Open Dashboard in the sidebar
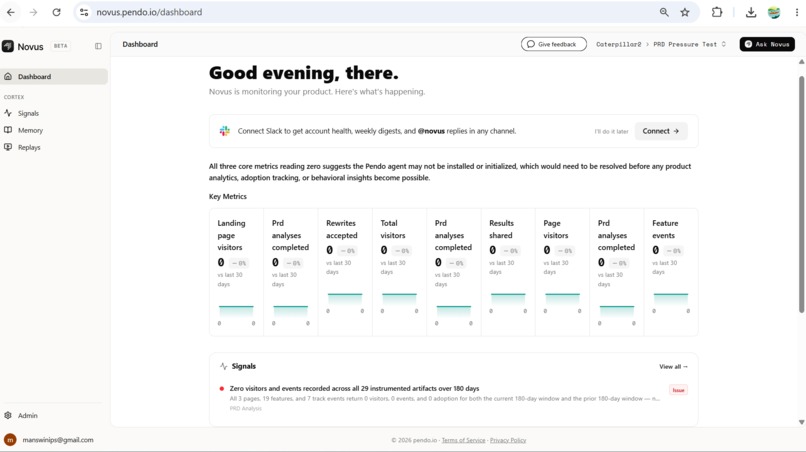Screen dimensions: 806x452 54,77
